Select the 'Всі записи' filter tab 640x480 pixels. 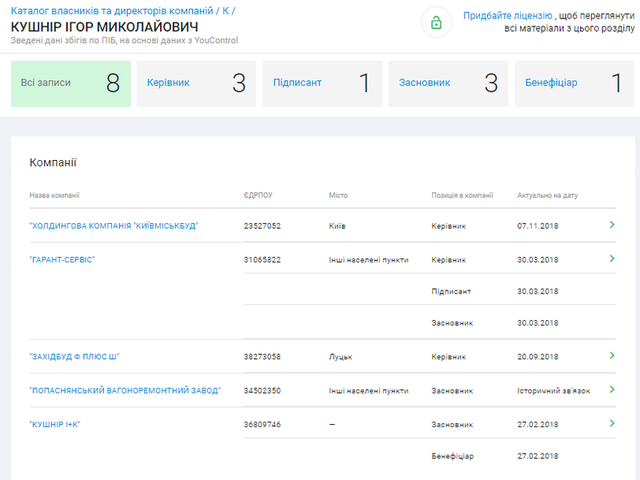coord(72,83)
